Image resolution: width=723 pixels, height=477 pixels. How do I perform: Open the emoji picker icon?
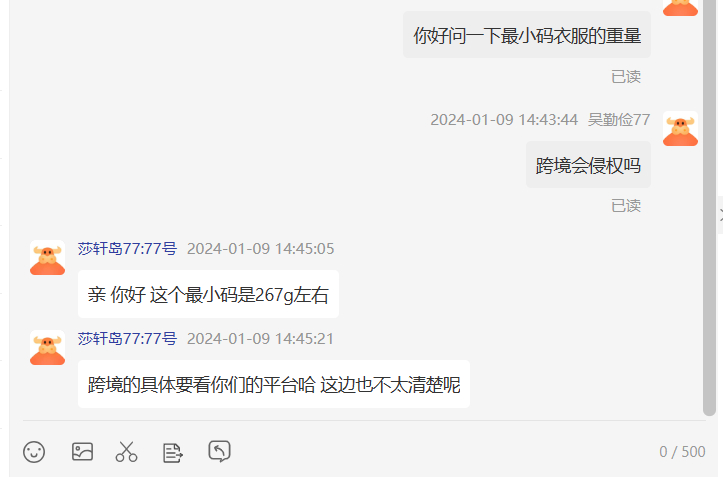(x=34, y=452)
